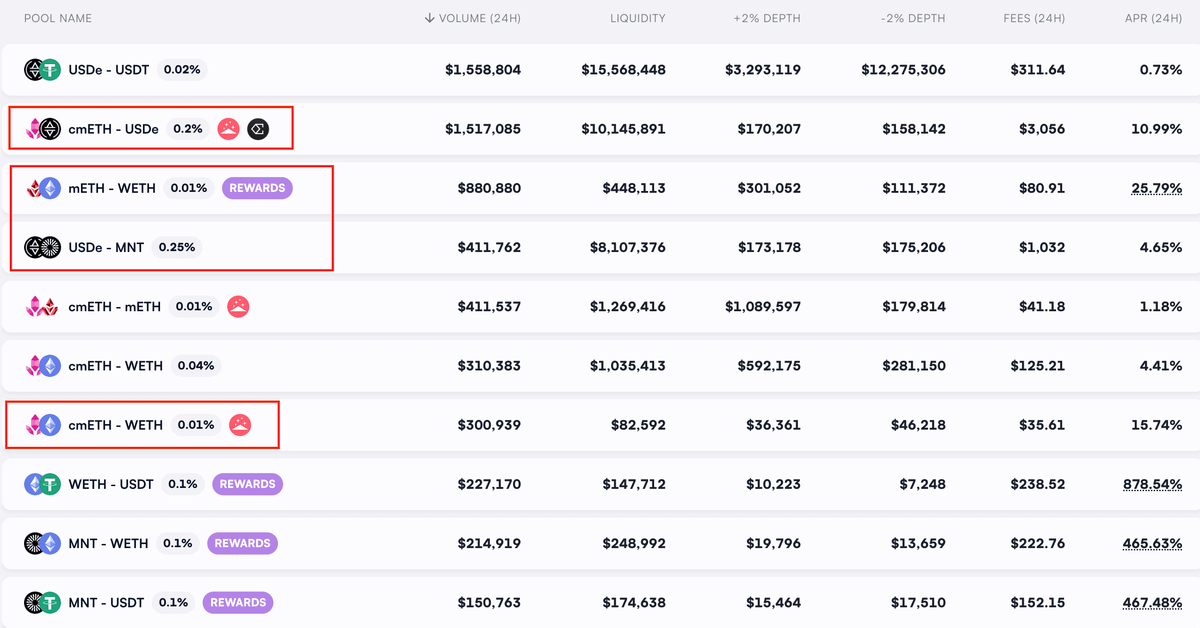This screenshot has height=628, width=1200.
Task: Click the Fees (24H) column header
Action: [1034, 18]
